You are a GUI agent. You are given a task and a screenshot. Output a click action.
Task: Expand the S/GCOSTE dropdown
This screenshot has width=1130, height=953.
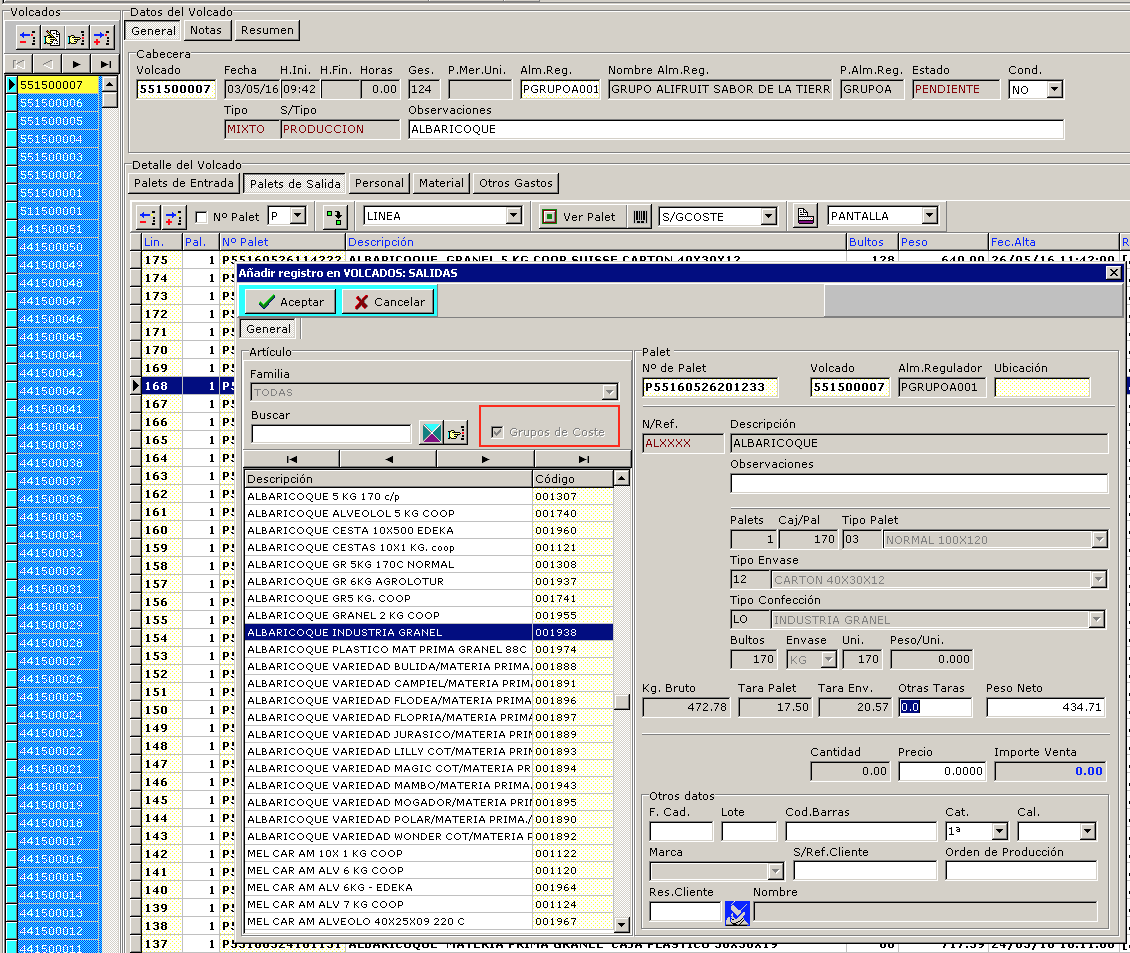[x=768, y=216]
